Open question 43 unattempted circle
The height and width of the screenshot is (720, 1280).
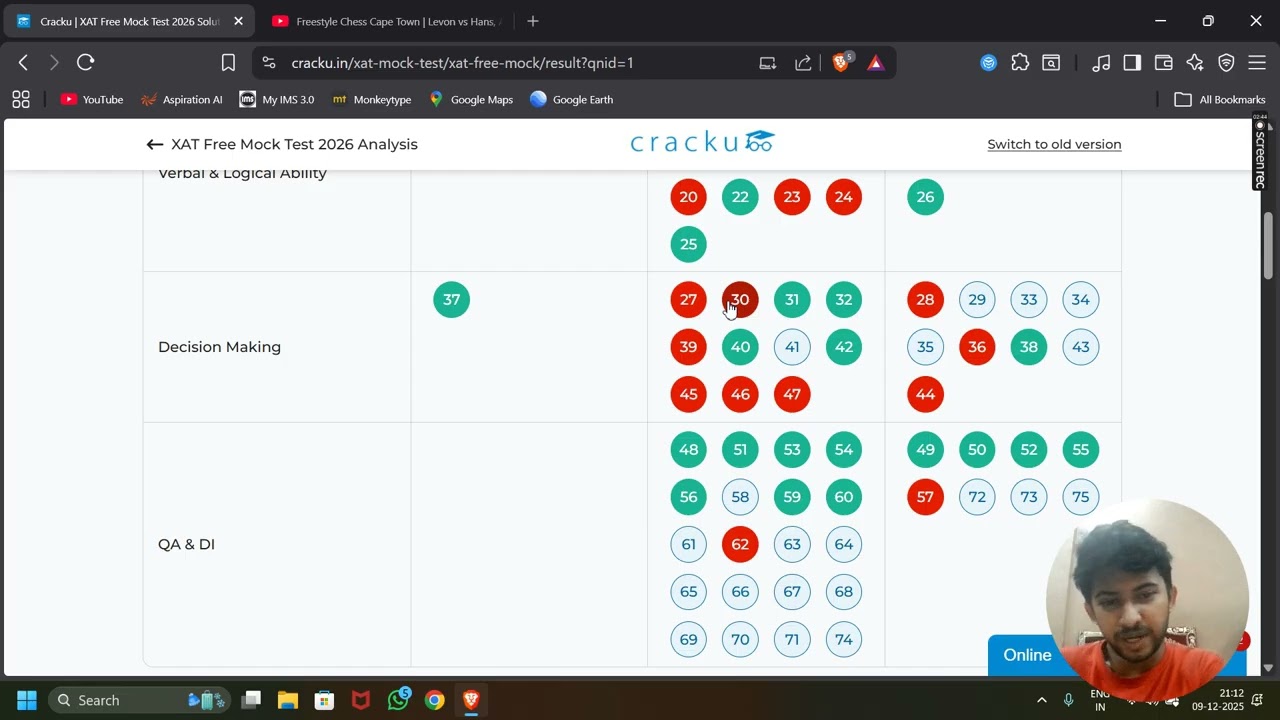click(1081, 347)
